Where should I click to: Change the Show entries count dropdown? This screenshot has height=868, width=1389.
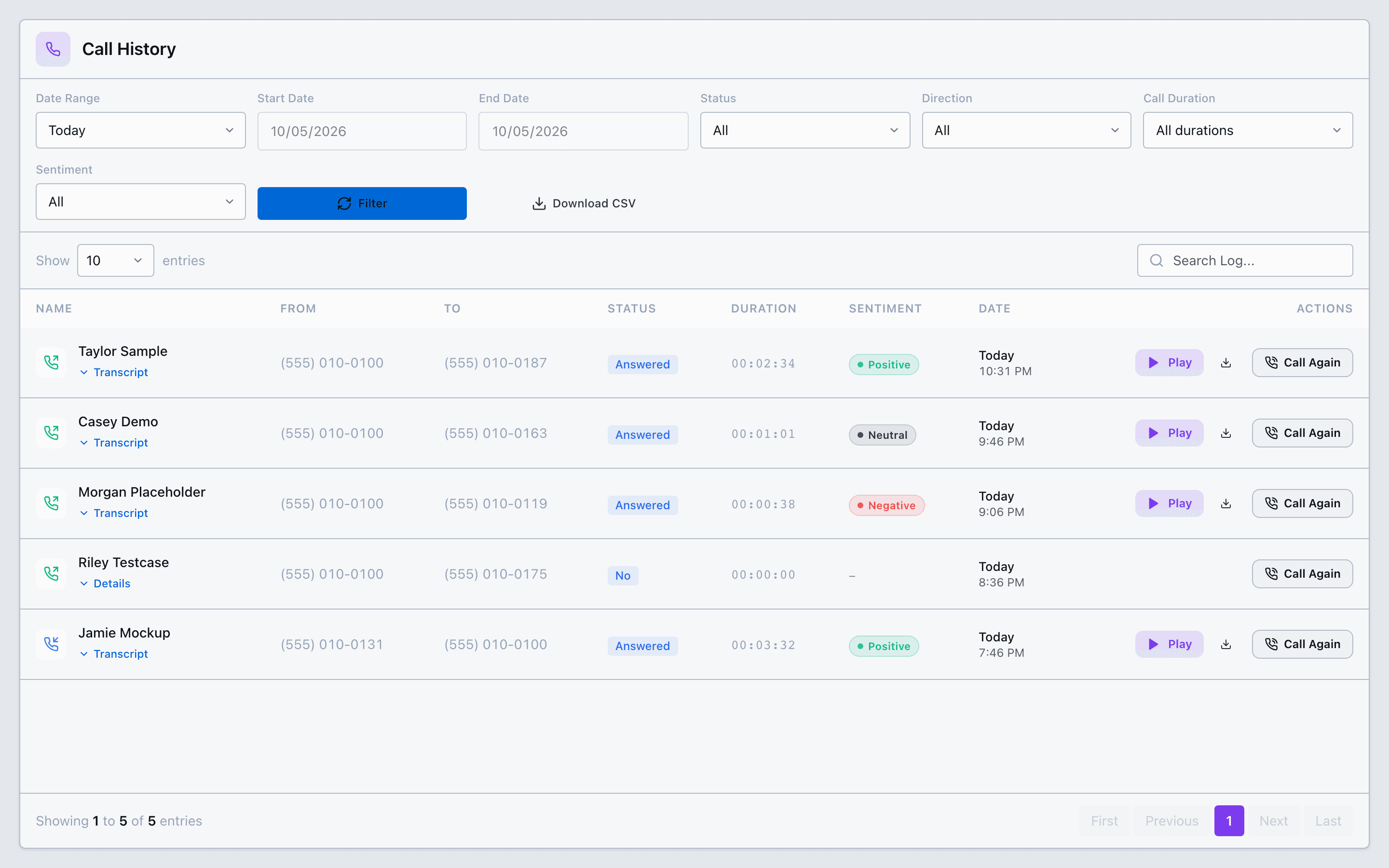(x=115, y=260)
